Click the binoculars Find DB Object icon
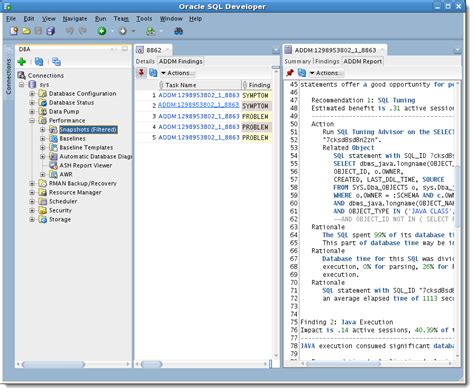The height and width of the screenshot is (392, 474). click(178, 31)
